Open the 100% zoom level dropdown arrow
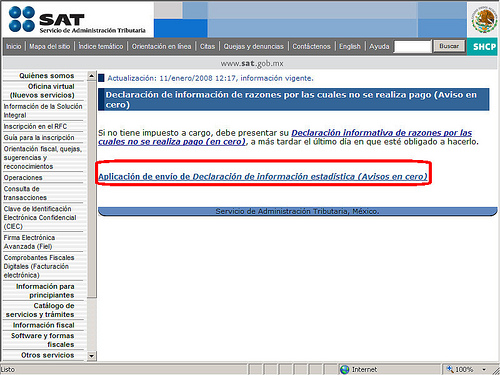500x375 pixels. pos(484,369)
